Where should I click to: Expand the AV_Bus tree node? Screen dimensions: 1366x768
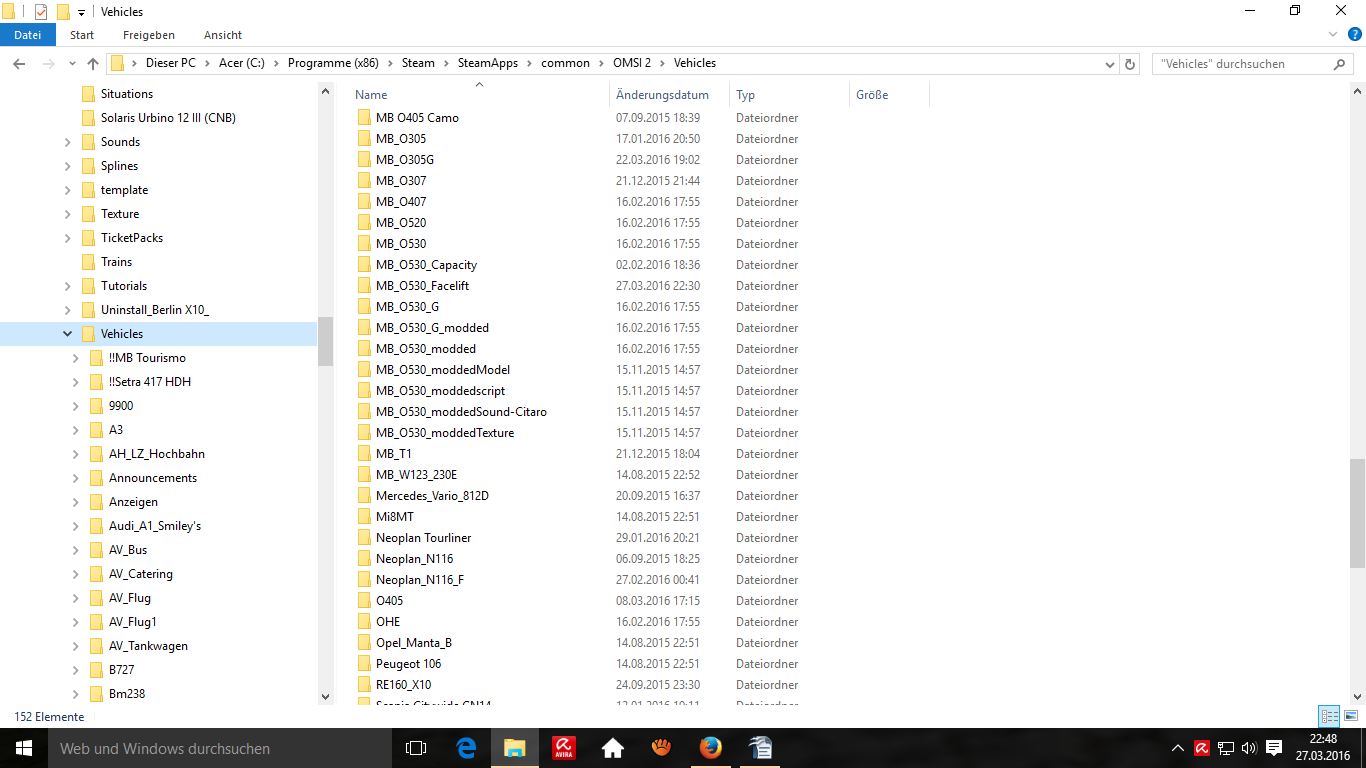click(x=76, y=550)
